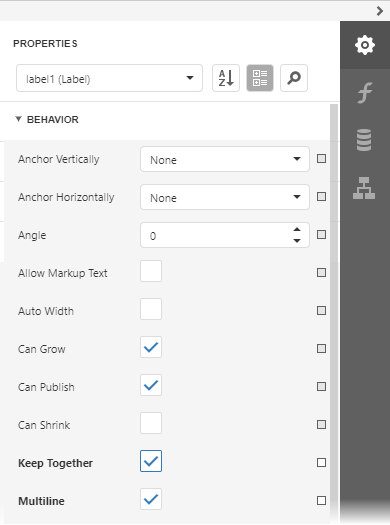This screenshot has height=525, width=390.
Task: Open the Expressions function tab
Action: pyautogui.click(x=365, y=93)
